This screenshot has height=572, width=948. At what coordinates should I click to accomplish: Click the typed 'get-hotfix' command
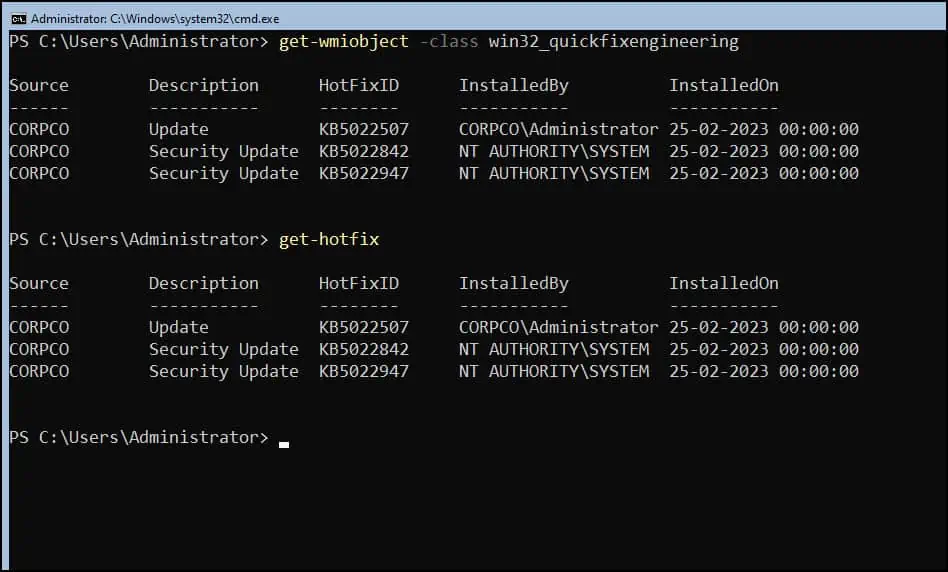coord(329,239)
